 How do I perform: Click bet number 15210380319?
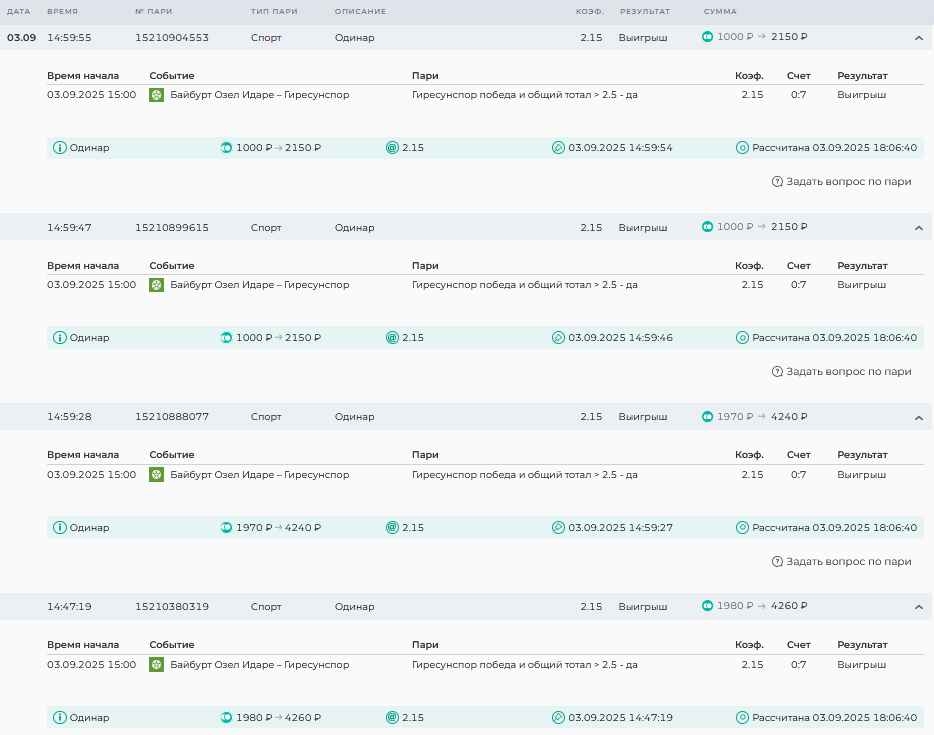172,607
